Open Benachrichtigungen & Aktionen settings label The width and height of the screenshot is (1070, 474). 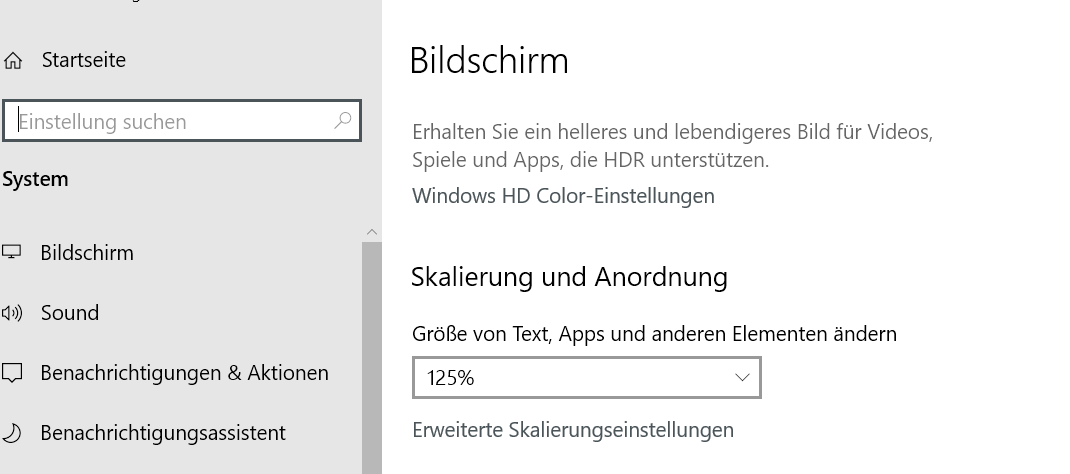(x=184, y=373)
